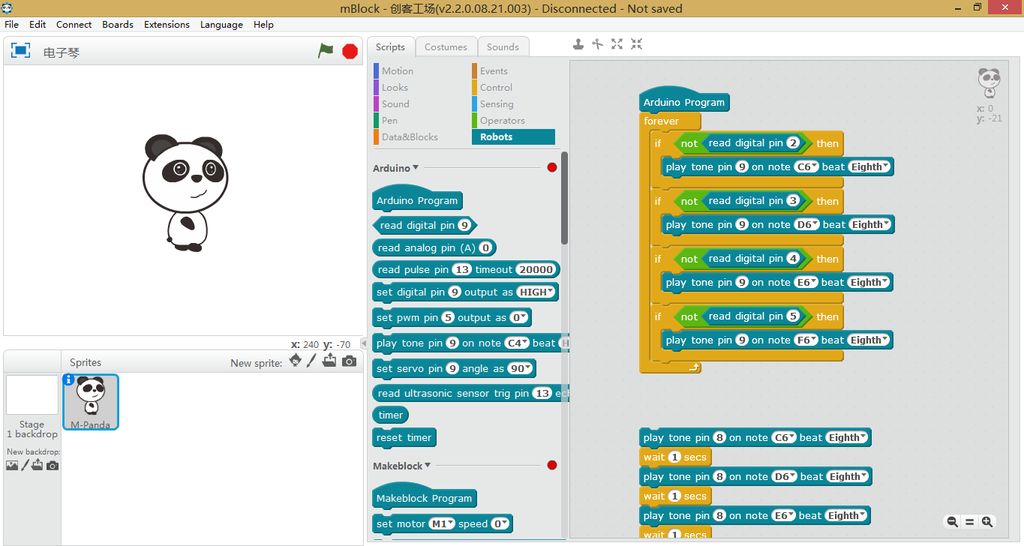Open pwm output value dropdown

(519, 318)
